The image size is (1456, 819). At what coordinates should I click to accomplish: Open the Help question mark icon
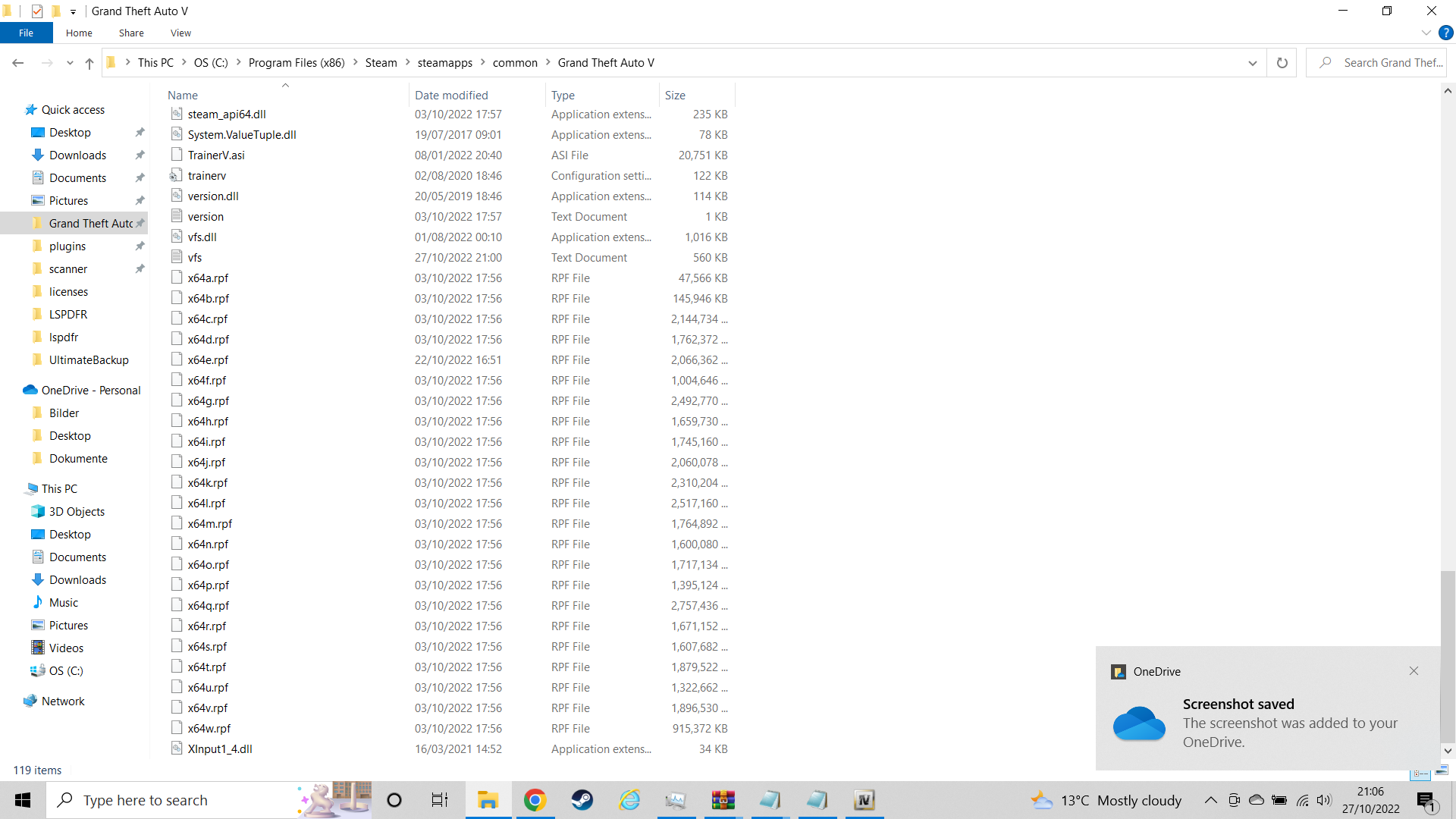click(x=1445, y=33)
